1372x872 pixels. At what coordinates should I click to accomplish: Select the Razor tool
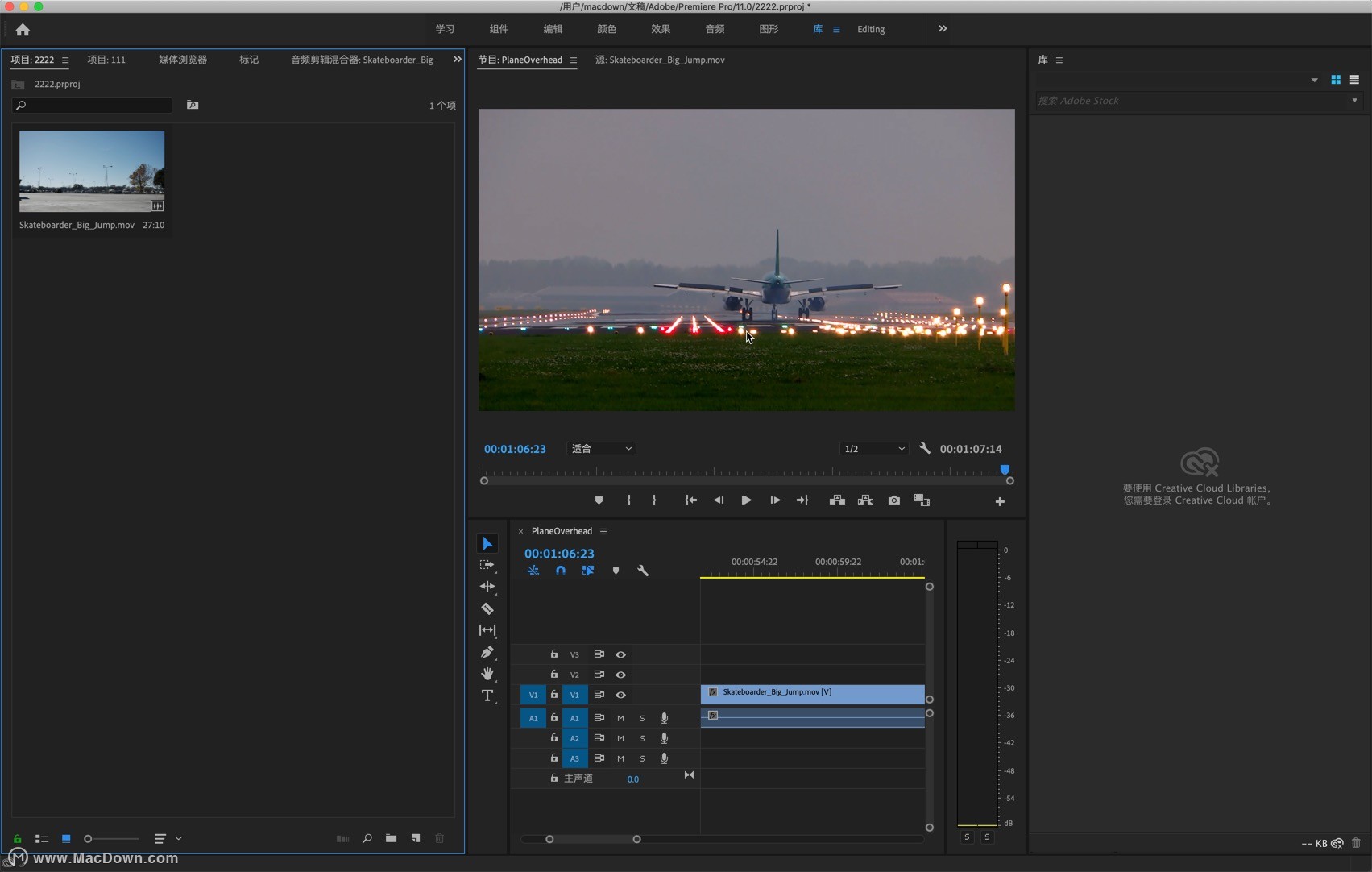pyautogui.click(x=487, y=608)
